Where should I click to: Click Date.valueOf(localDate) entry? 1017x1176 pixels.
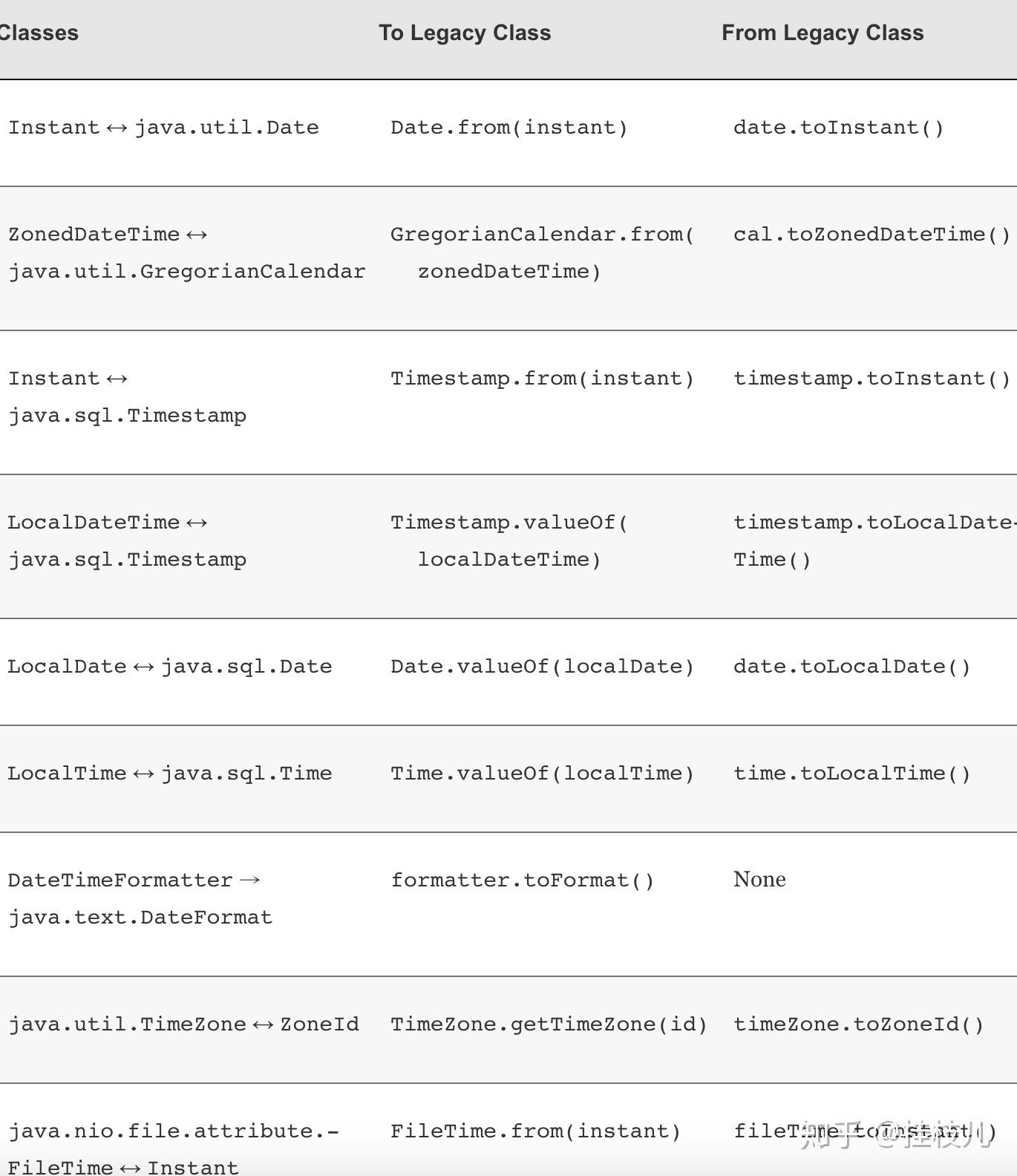pyautogui.click(x=543, y=667)
